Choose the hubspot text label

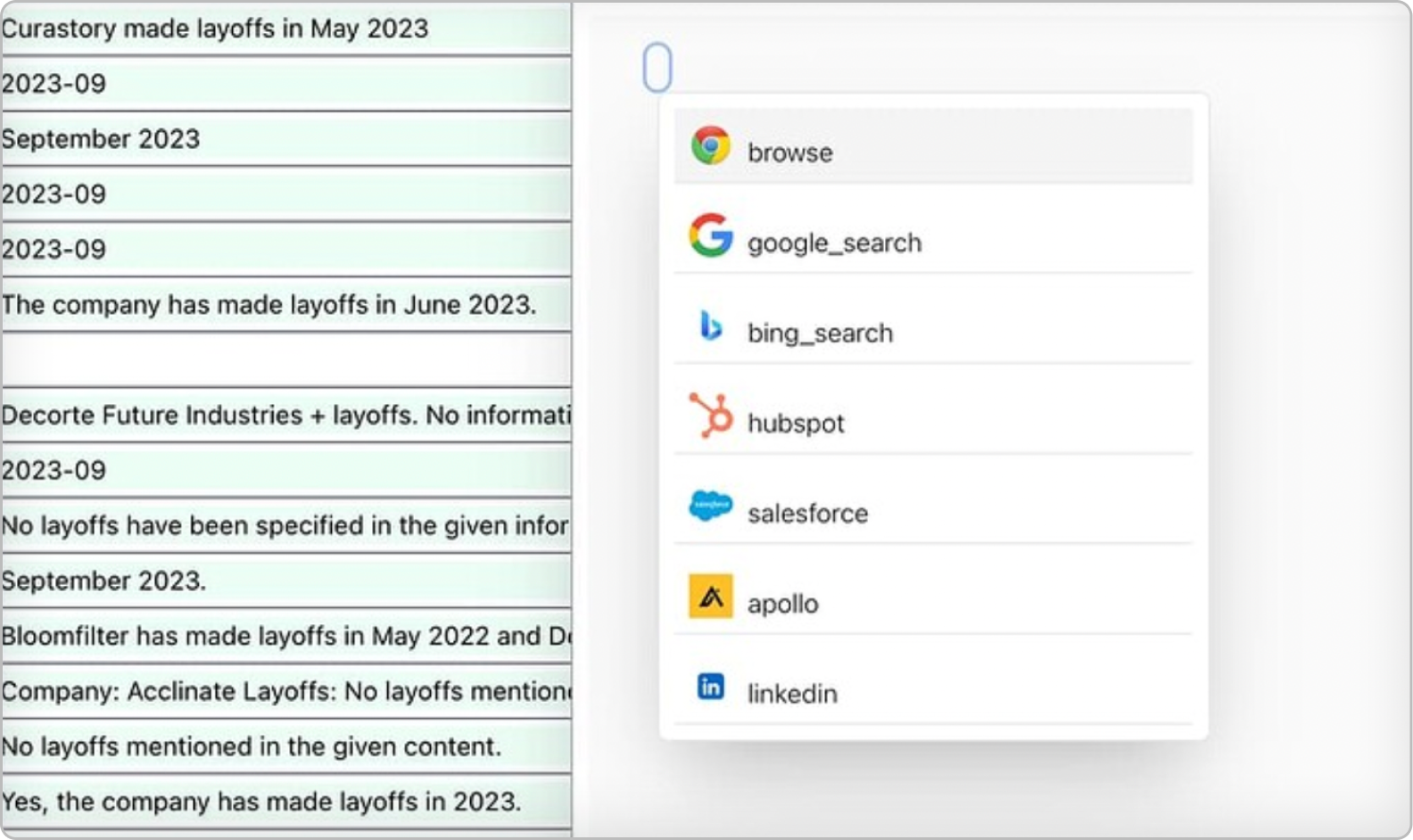(795, 424)
